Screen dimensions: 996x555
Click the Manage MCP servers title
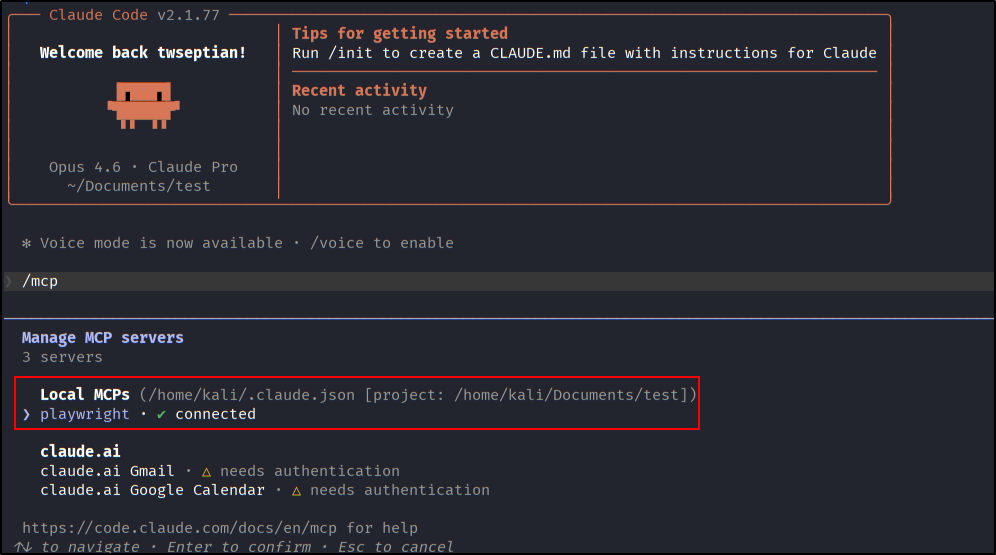click(x=103, y=338)
